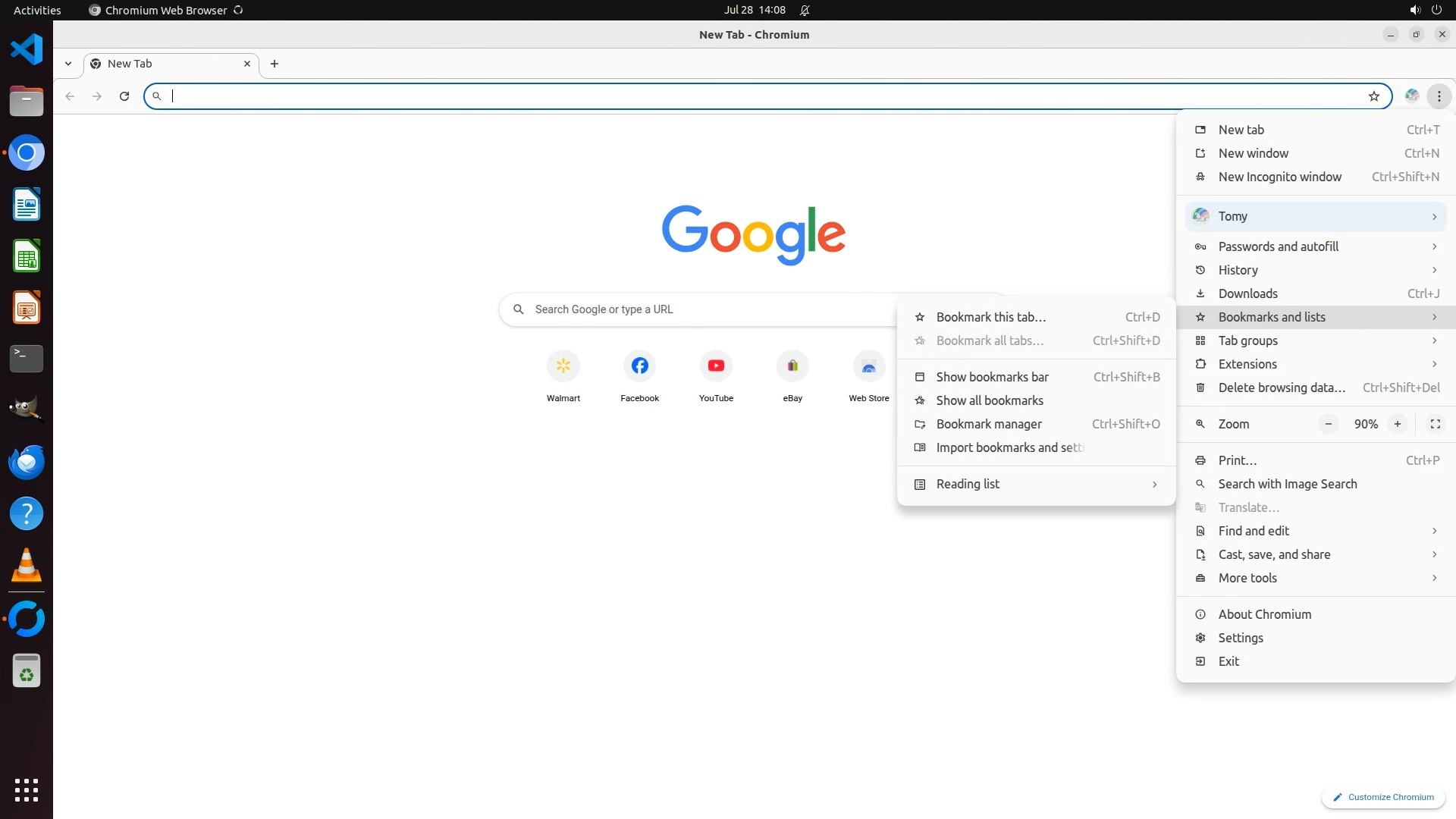Toggle Show bookmarks bar option
The image size is (1456, 819).
click(992, 377)
